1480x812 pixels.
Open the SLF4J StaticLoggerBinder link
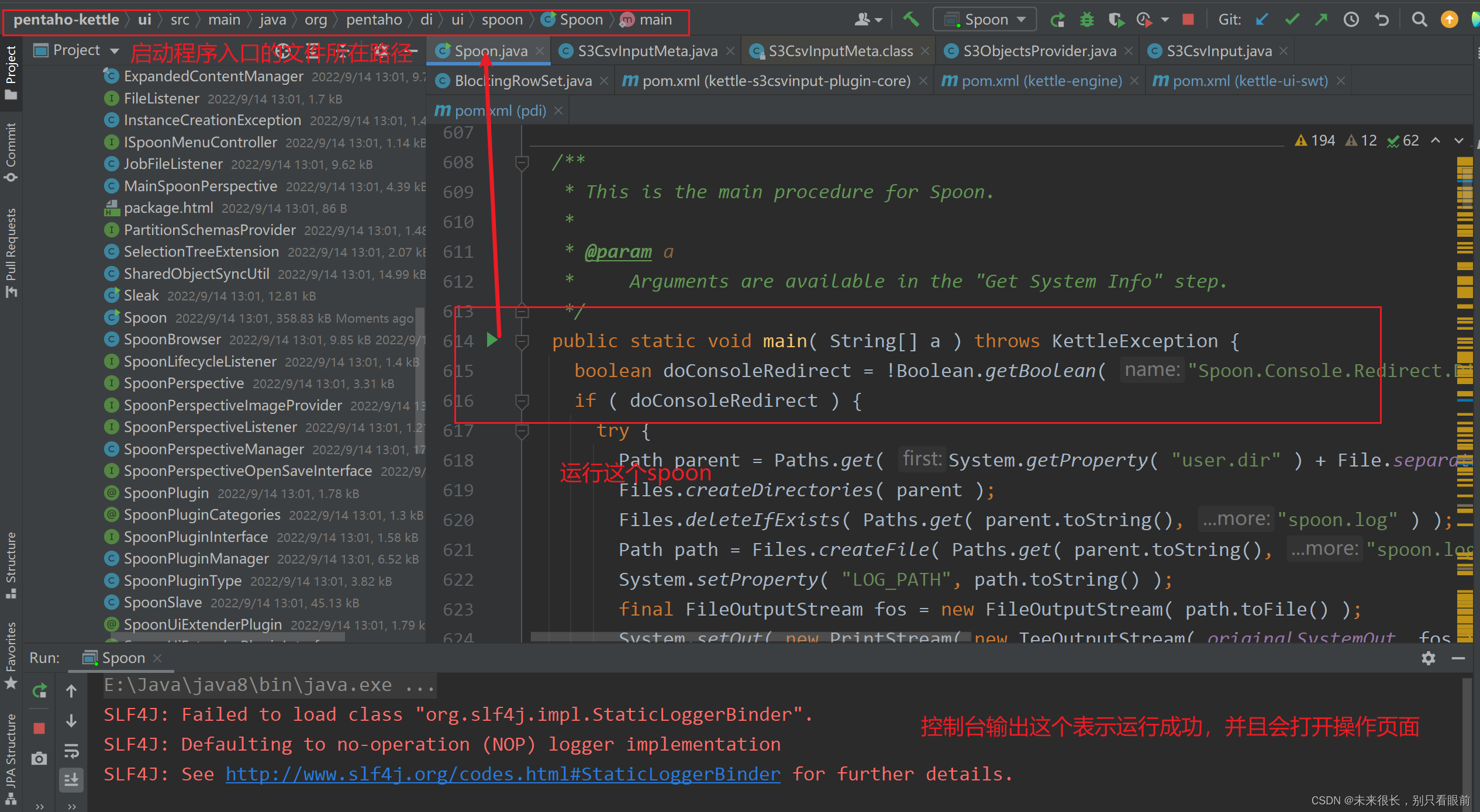coord(503,773)
